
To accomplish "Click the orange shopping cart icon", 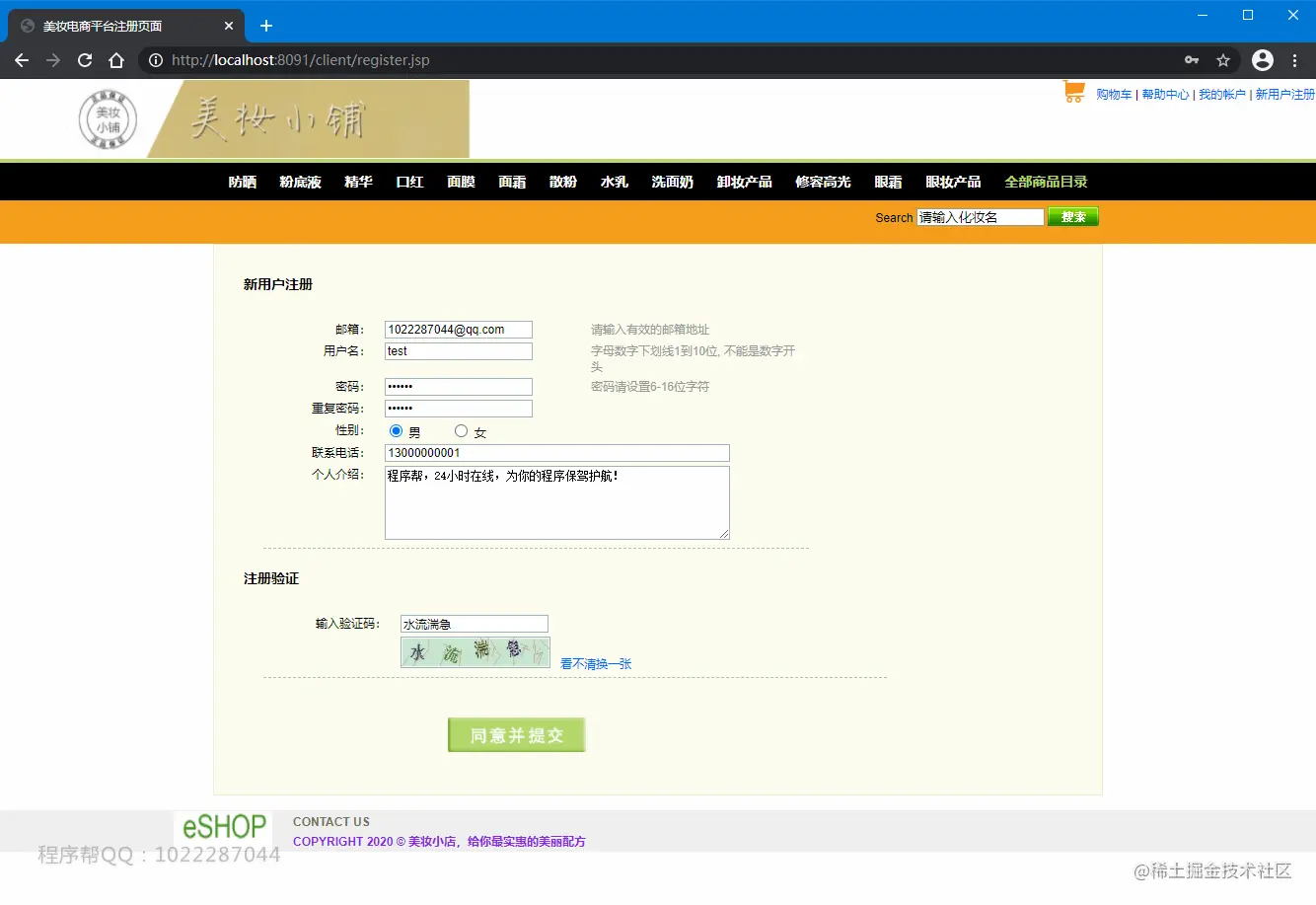I will (1074, 92).
